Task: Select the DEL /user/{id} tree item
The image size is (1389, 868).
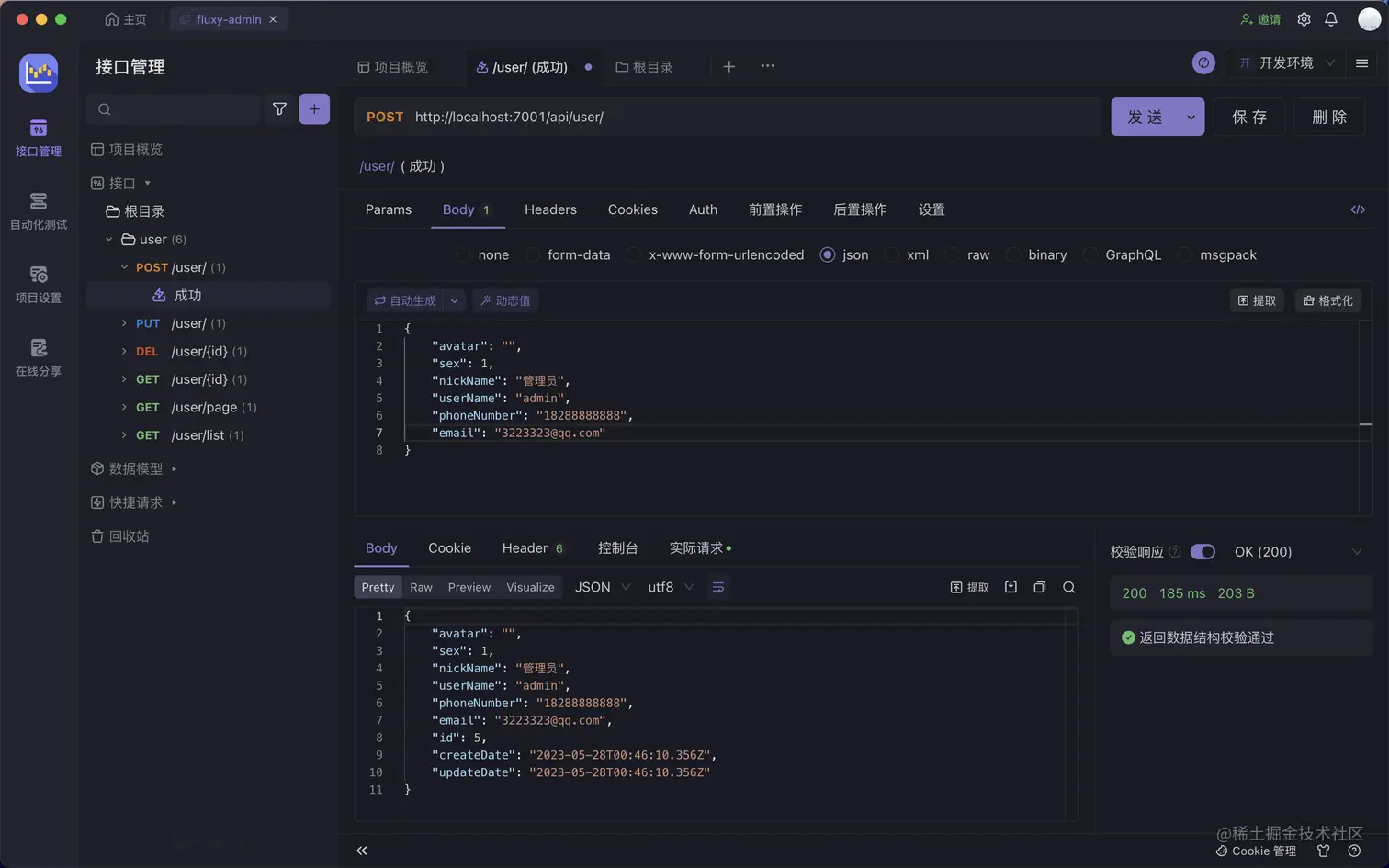Action: 209,351
